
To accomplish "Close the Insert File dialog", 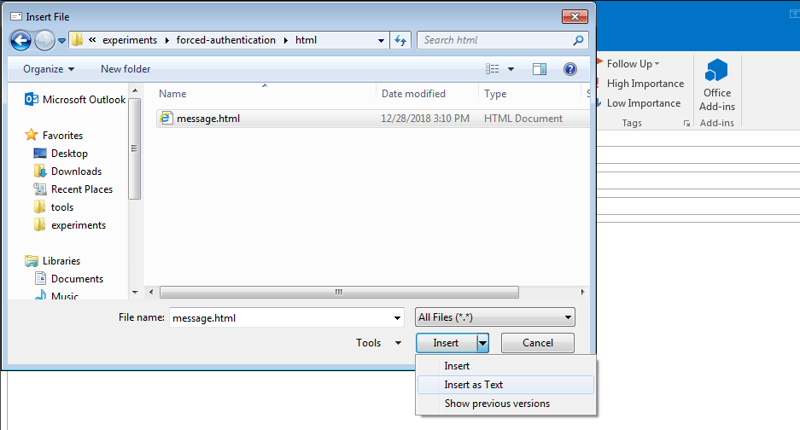I will (575, 16).
